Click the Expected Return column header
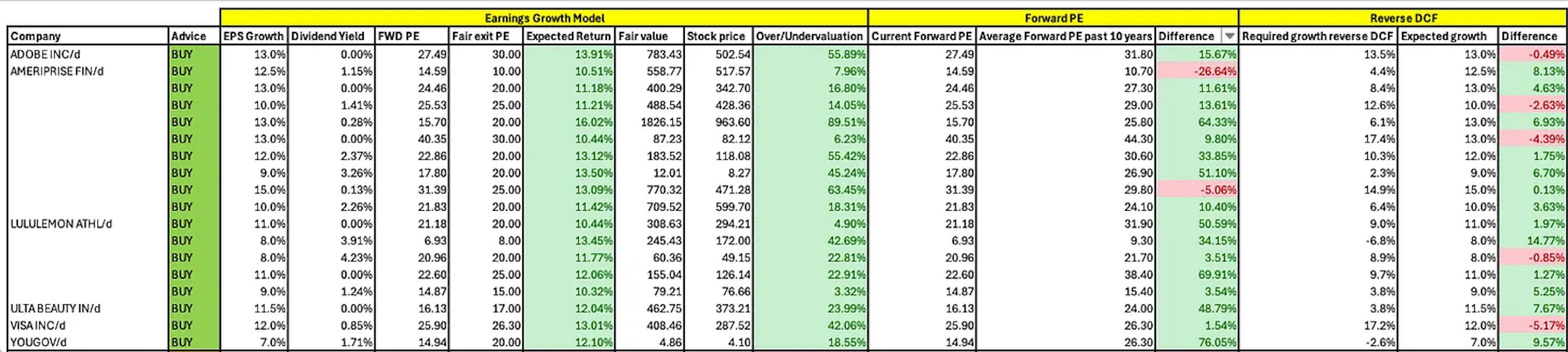Viewport: 1568px width, 352px height. pyautogui.click(x=568, y=36)
